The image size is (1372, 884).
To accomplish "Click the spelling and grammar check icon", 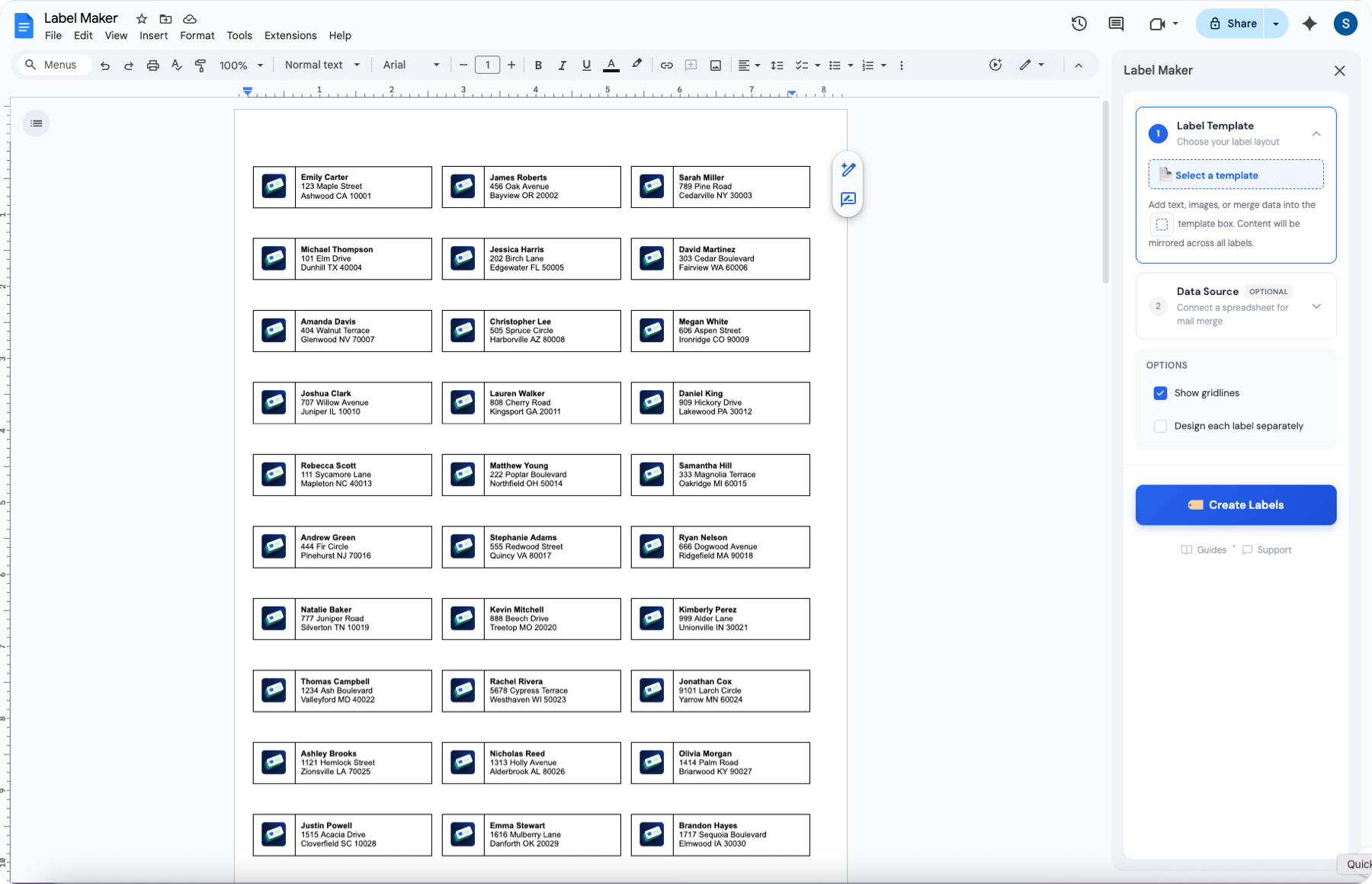I will 177,65.
